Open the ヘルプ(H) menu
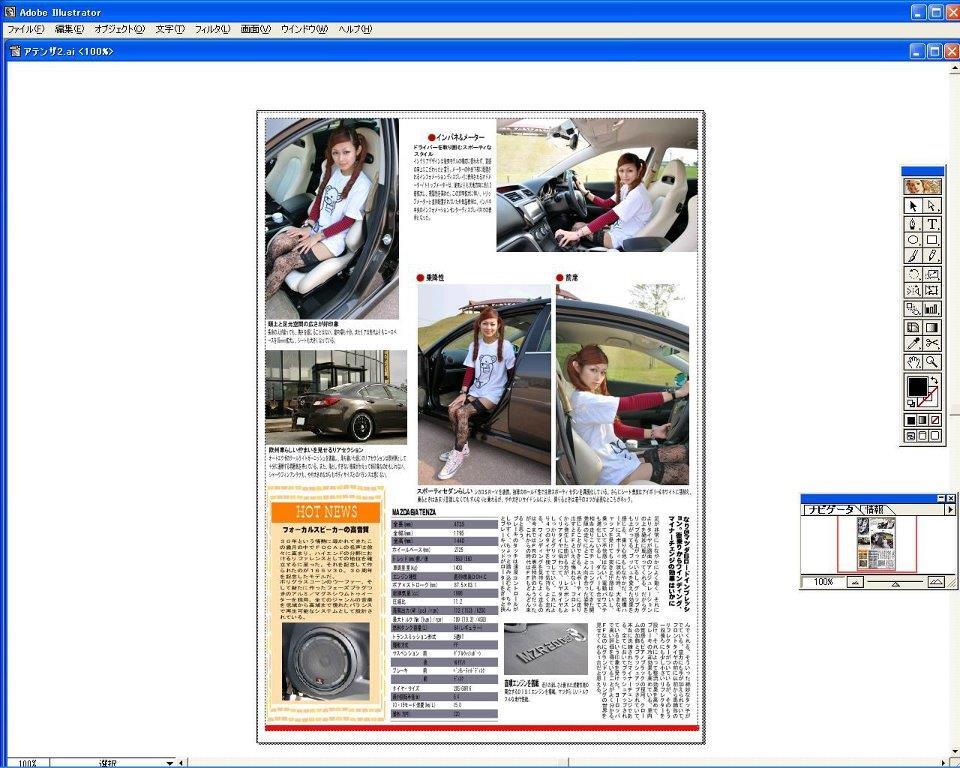The image size is (960, 768). (x=355, y=29)
